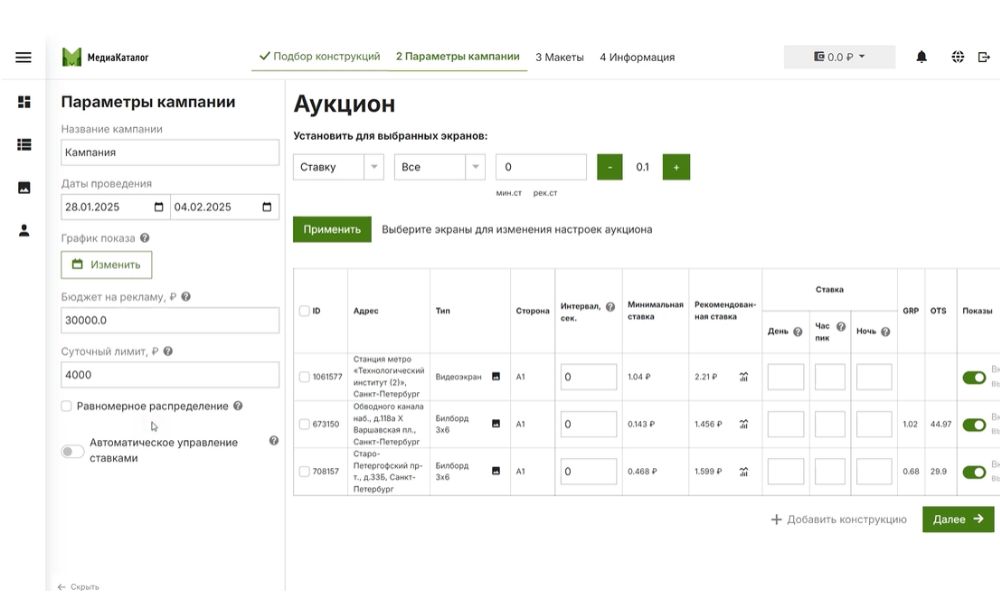Viewport: 1000px width, 600px height.
Task: Open the 0.0 ₽ balance dropdown
Action: (836, 58)
